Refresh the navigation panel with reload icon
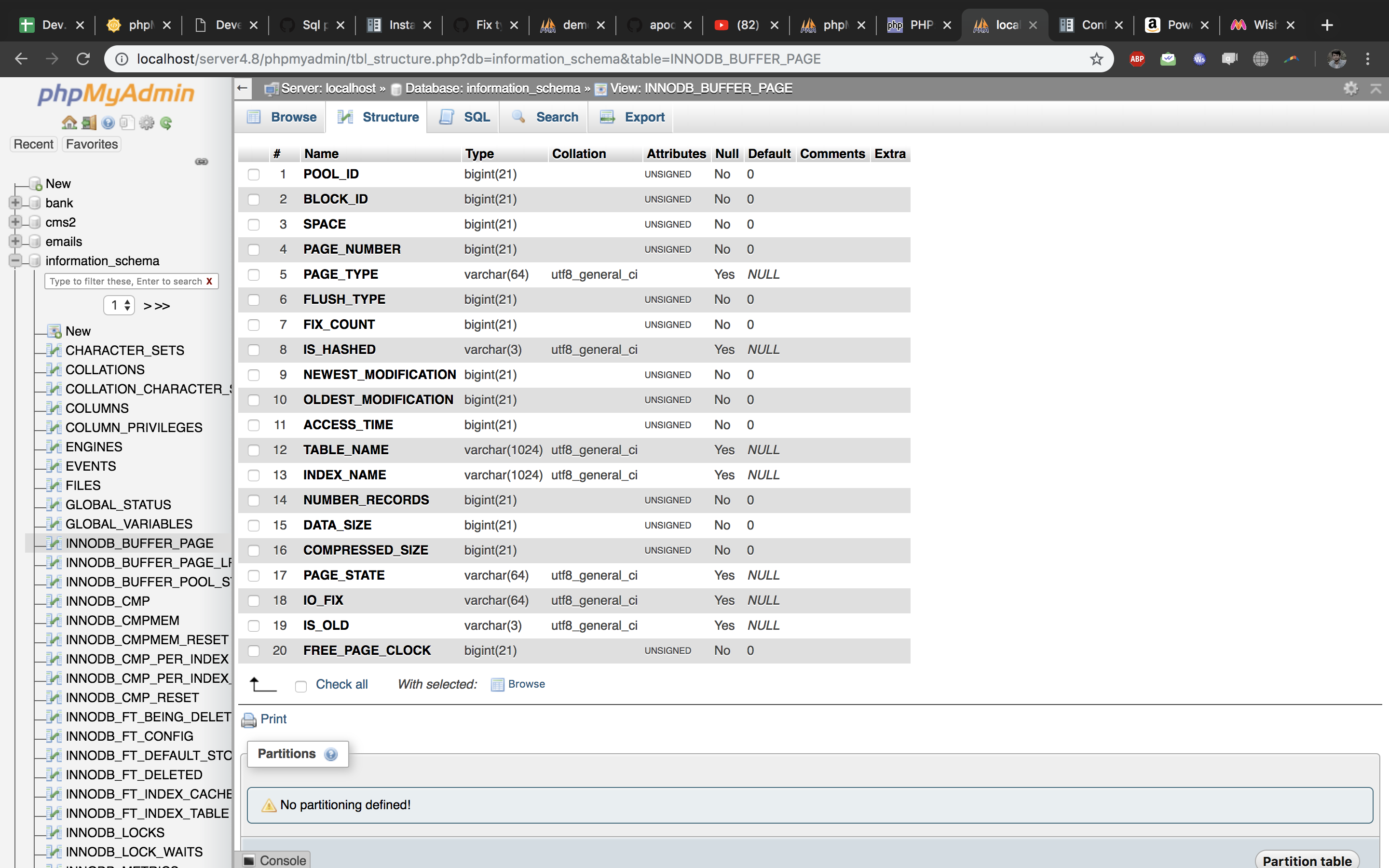 [166, 122]
